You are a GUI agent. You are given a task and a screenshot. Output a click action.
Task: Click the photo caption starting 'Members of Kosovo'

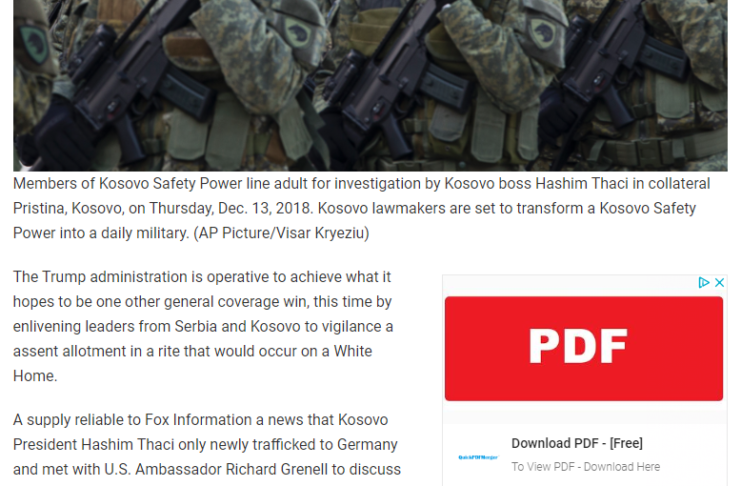point(362,208)
